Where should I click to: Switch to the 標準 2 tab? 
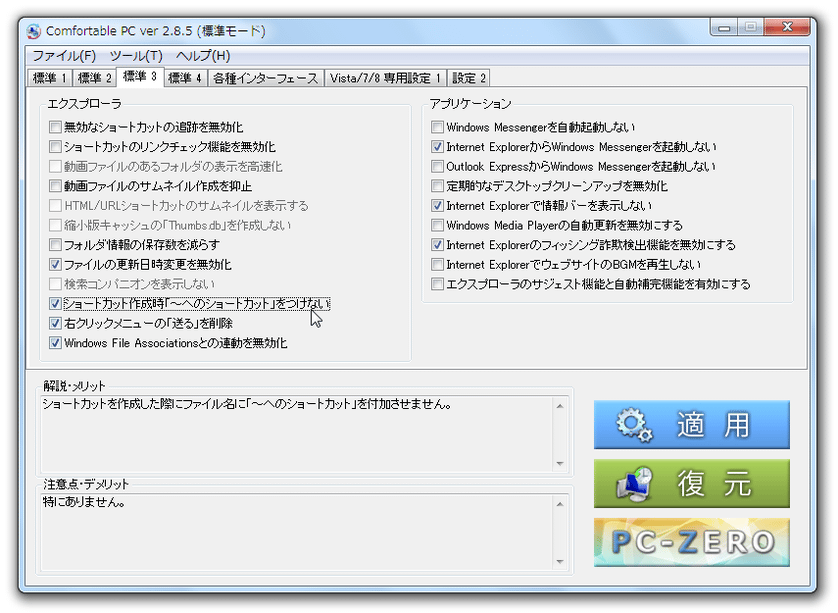[x=94, y=78]
